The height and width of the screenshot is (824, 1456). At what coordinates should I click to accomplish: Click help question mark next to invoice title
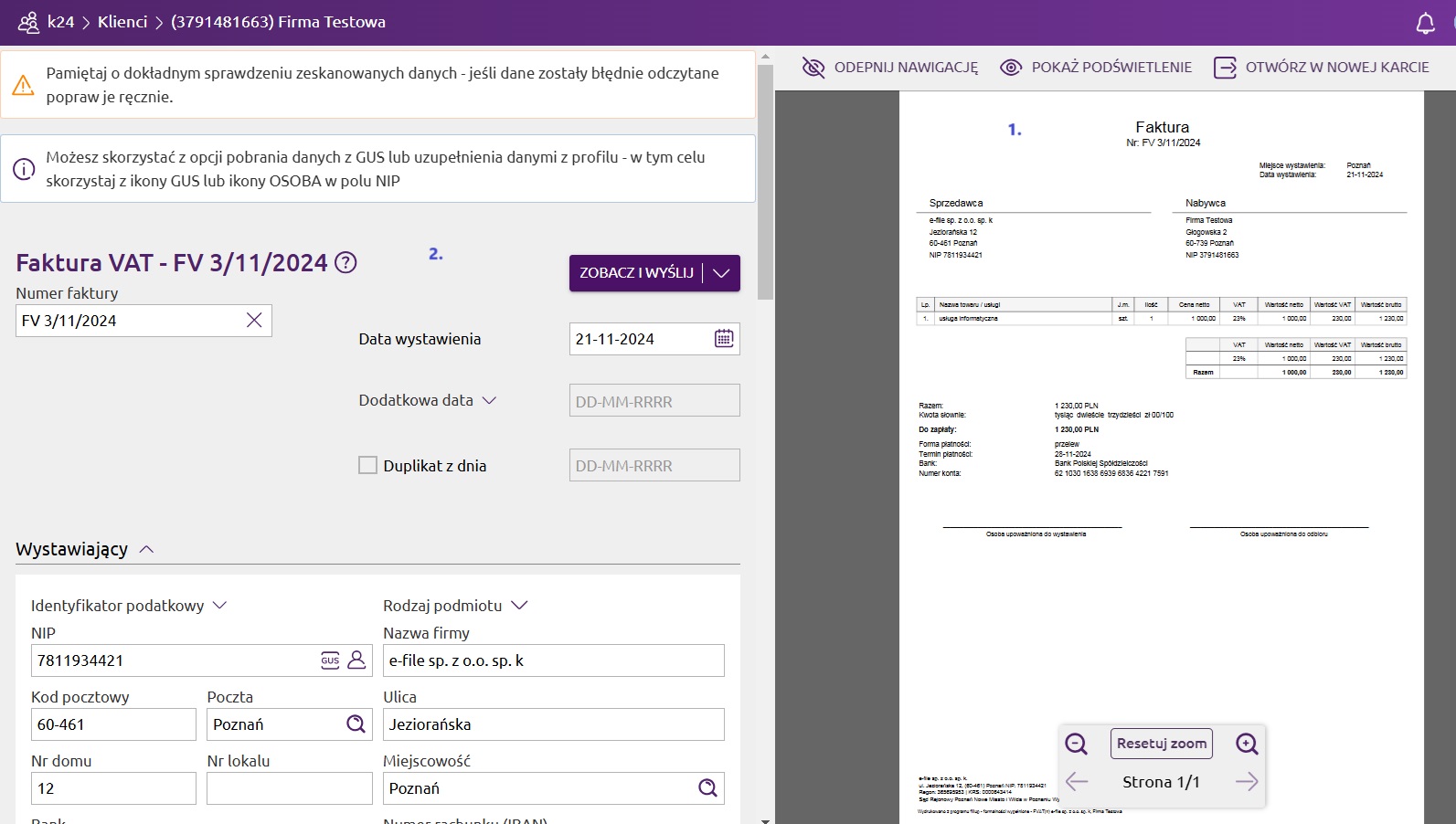pyautogui.click(x=345, y=263)
